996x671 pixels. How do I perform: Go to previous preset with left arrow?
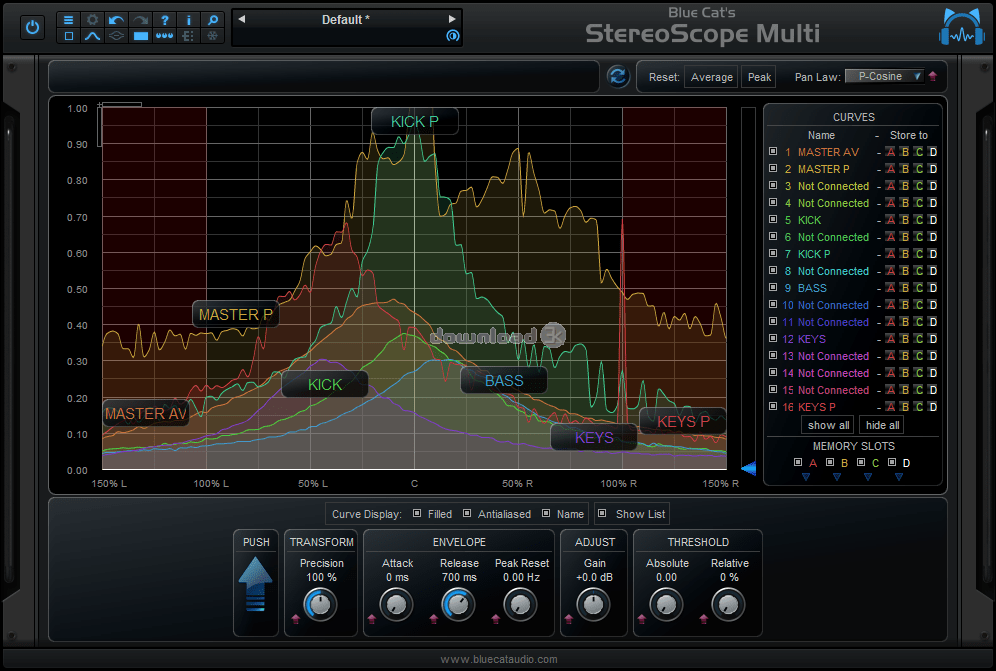(x=242, y=19)
